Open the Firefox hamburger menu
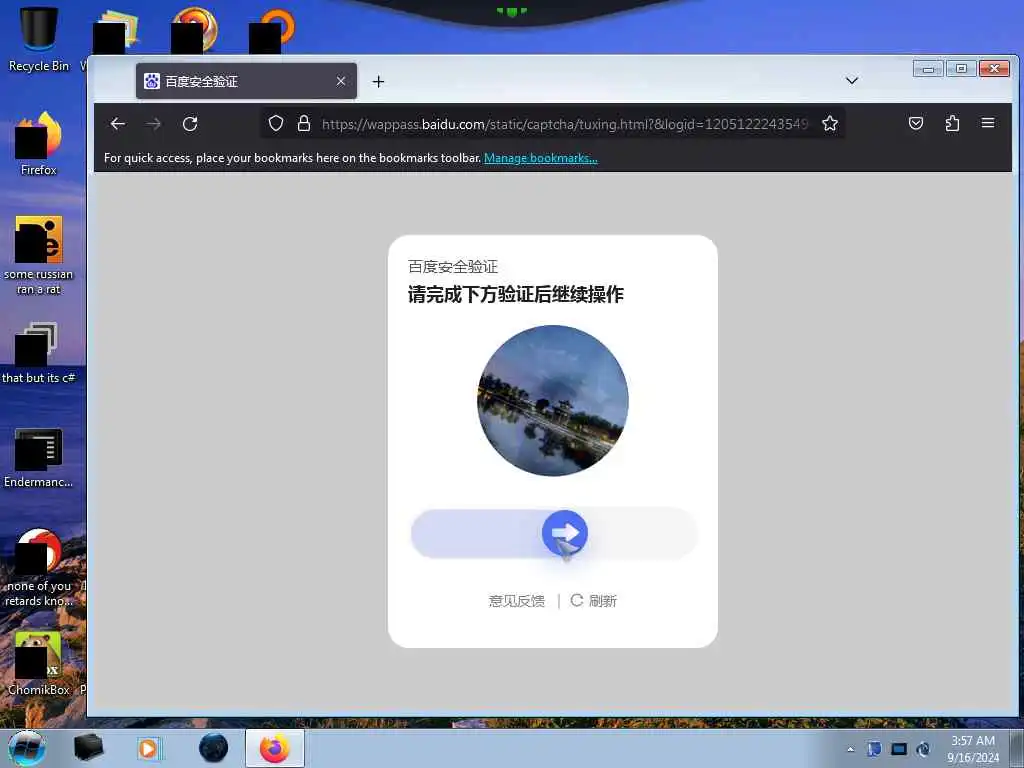 pos(988,123)
